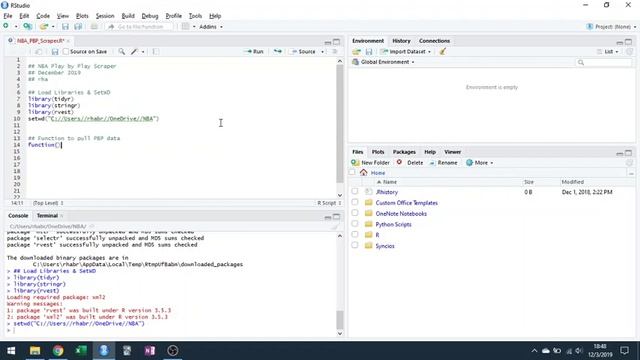Expand the Addins dropdown
Image resolution: width=640 pixels, height=360 pixels.
[x=211, y=27]
